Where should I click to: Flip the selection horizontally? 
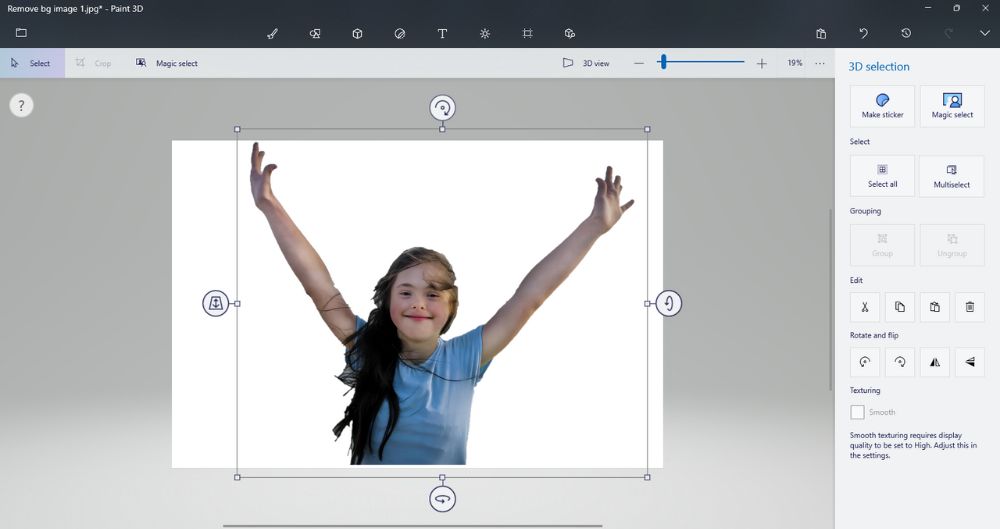point(935,362)
